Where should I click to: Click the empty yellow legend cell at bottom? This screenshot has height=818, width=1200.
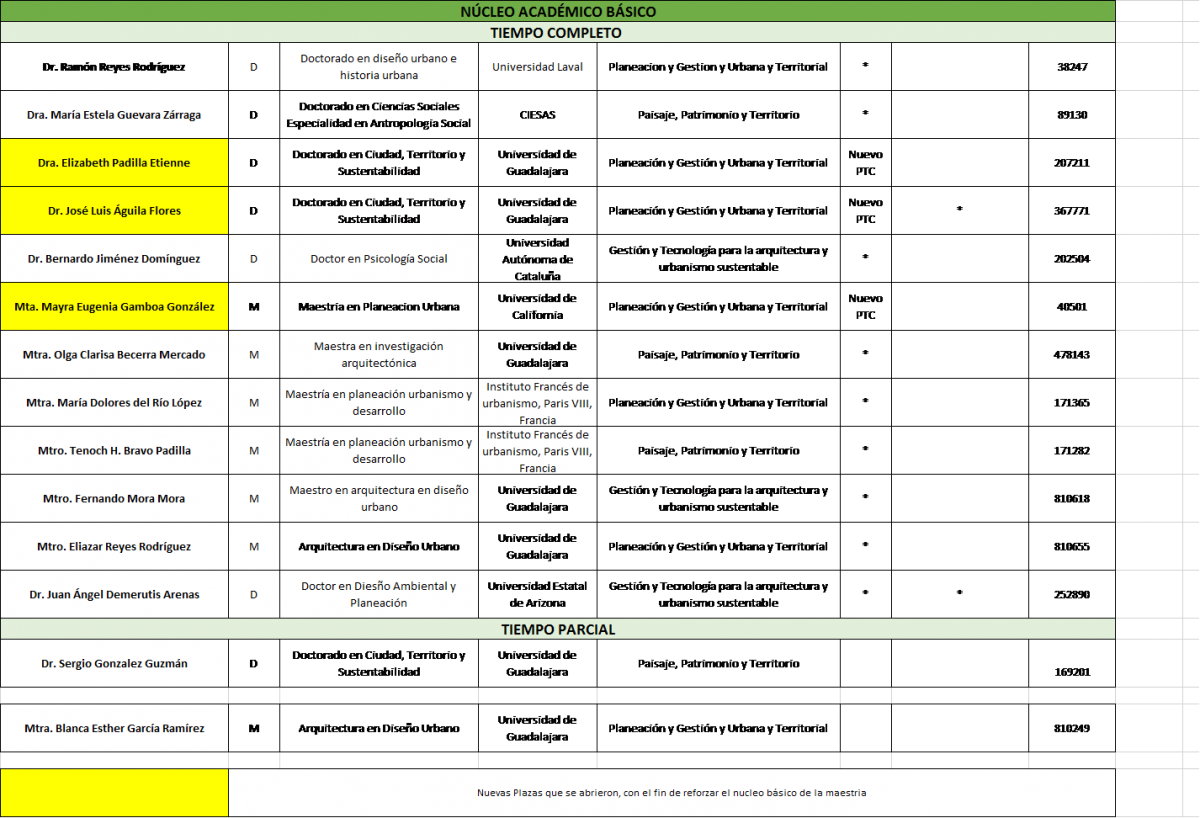pos(114,793)
